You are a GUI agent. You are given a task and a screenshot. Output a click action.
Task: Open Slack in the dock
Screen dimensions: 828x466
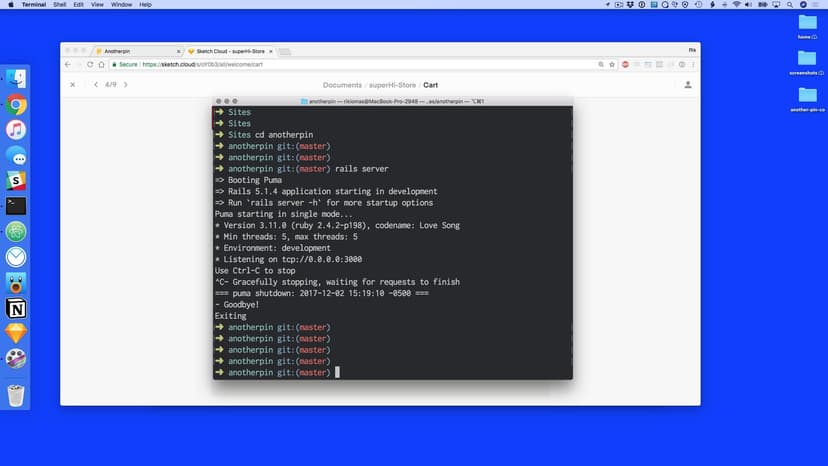tap(16, 181)
